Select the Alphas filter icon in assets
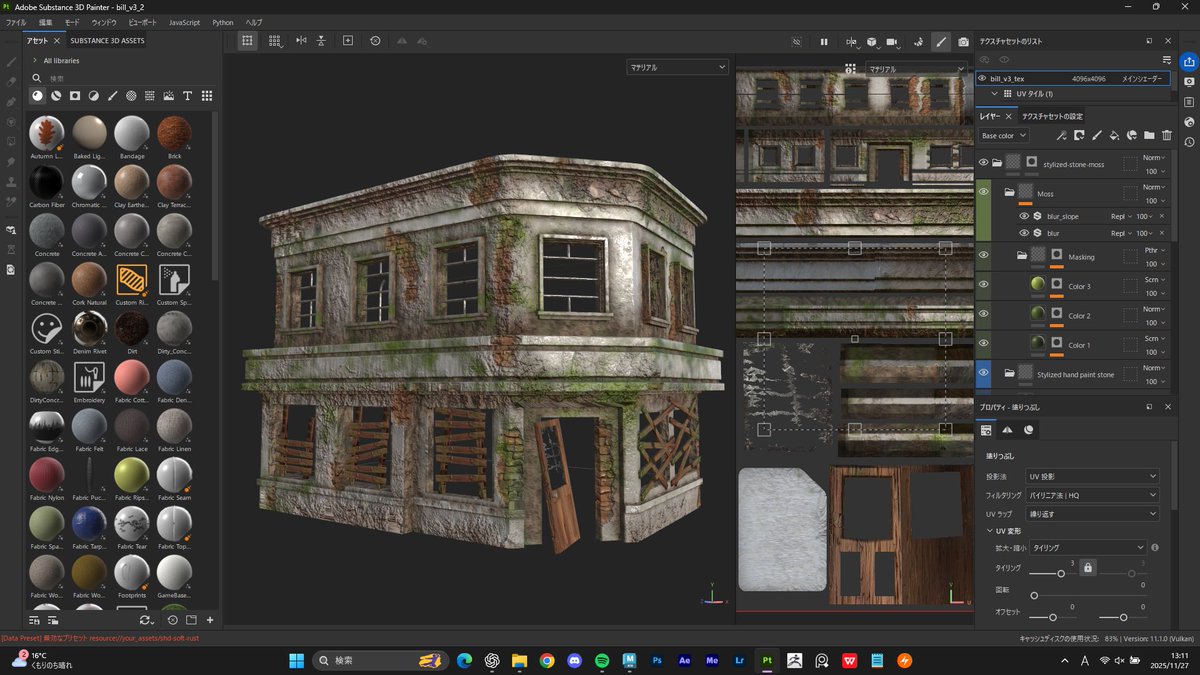This screenshot has width=1200, height=675. [x=131, y=96]
